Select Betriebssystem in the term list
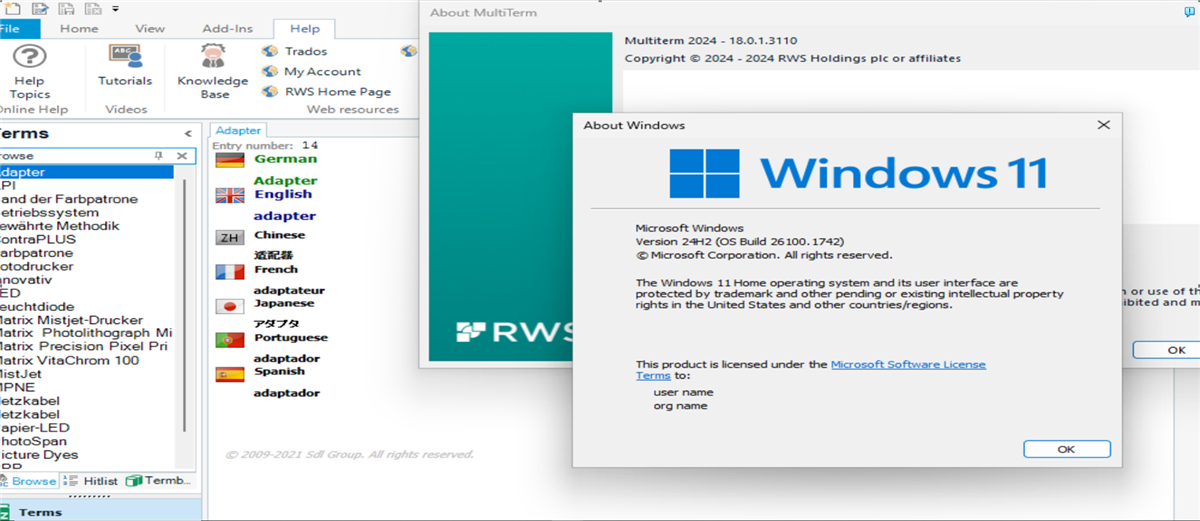 click(50, 212)
